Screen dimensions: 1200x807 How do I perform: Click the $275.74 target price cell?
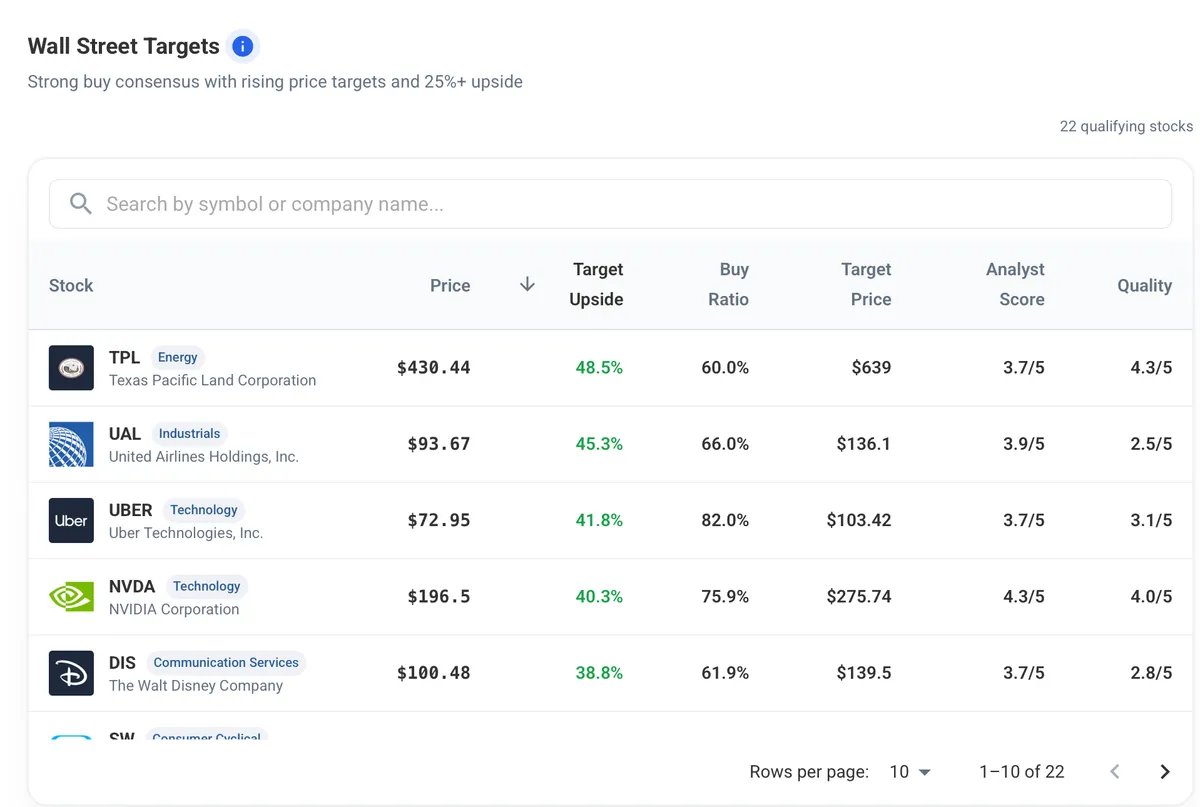[x=859, y=597]
